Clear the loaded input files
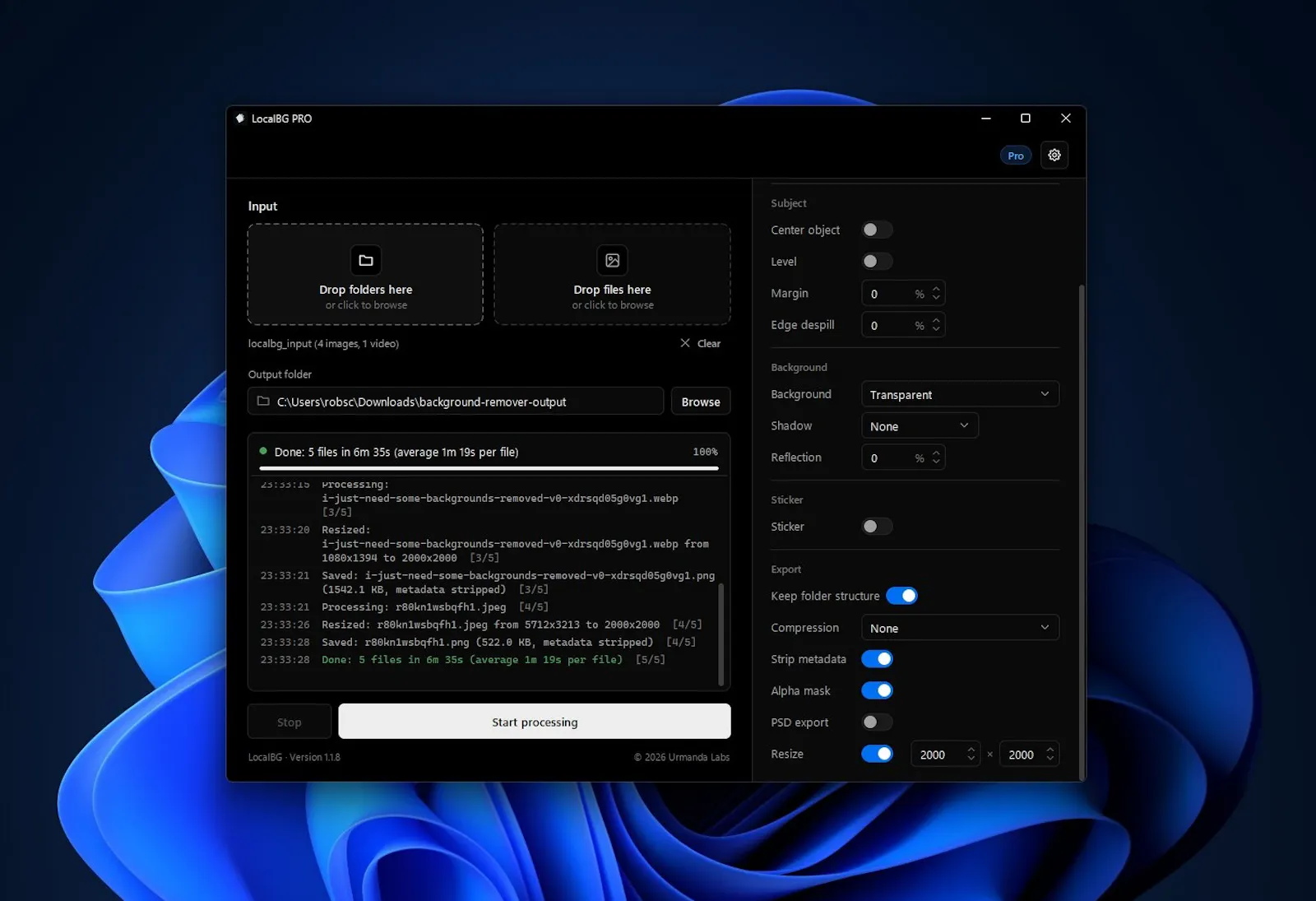Image resolution: width=1316 pixels, height=901 pixels. [x=701, y=343]
